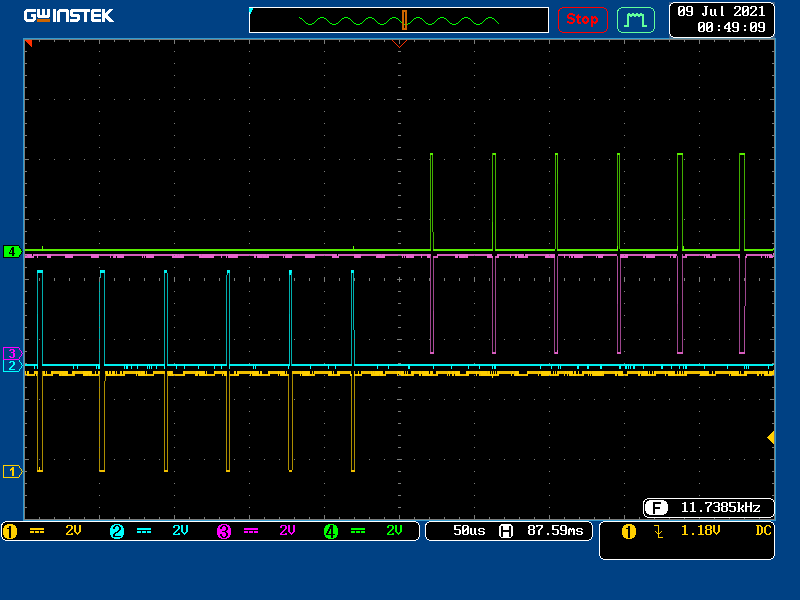Click the date and time display
Viewport: 800px width, 600px height.
(721, 19)
